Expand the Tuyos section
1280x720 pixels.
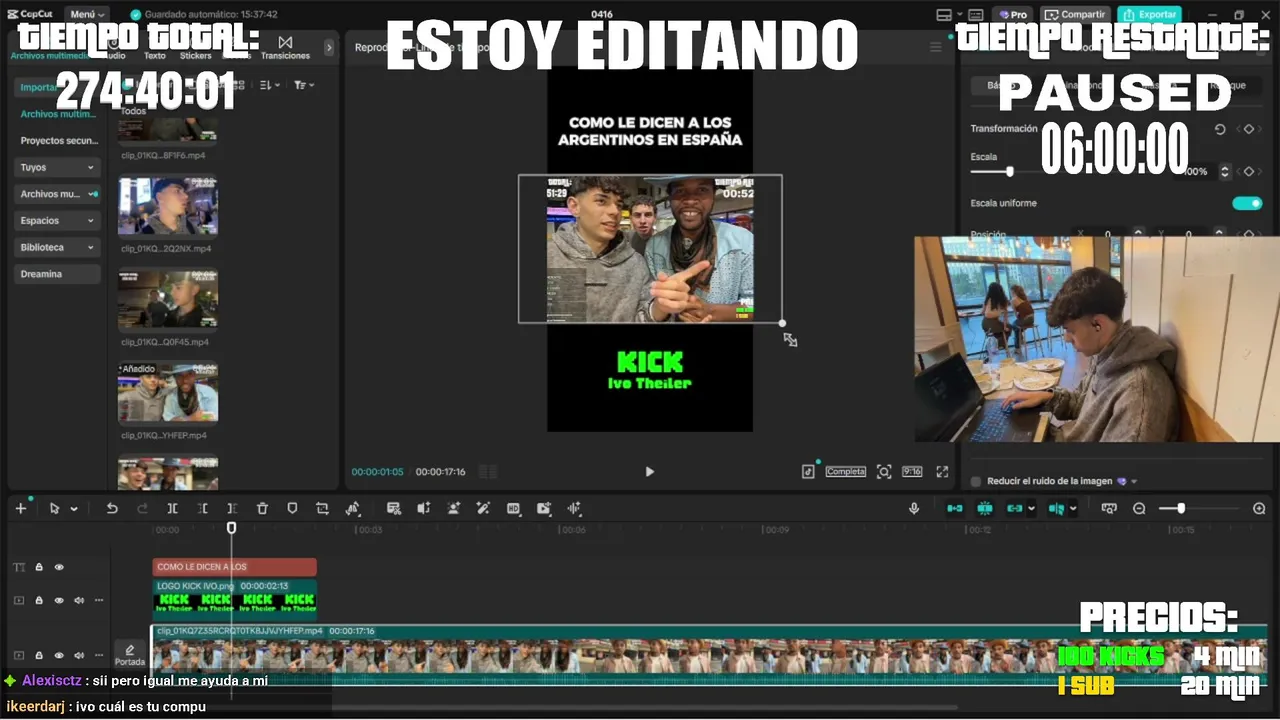click(x=58, y=167)
